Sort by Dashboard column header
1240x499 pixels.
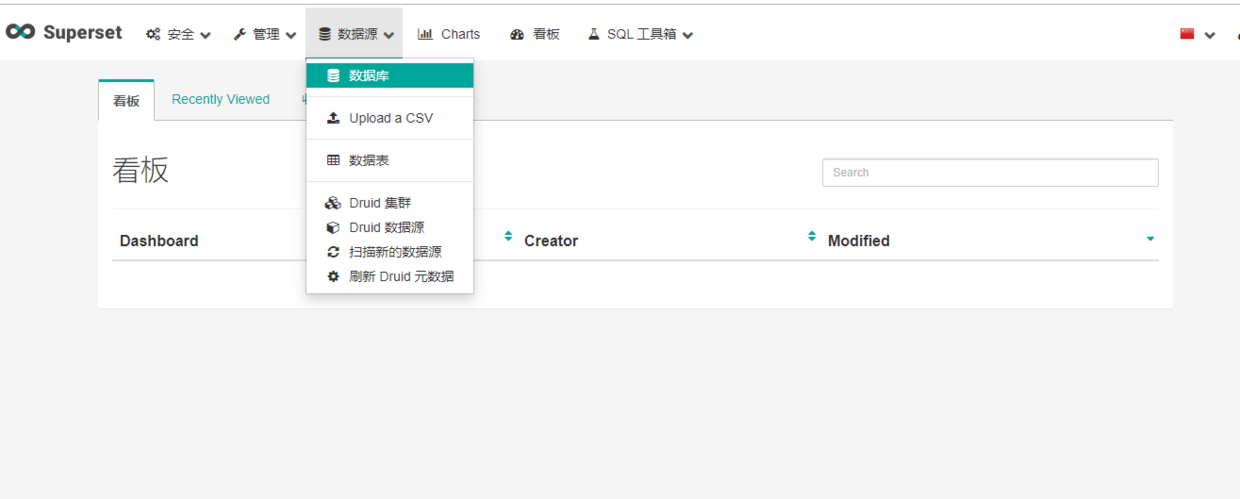[x=159, y=241]
